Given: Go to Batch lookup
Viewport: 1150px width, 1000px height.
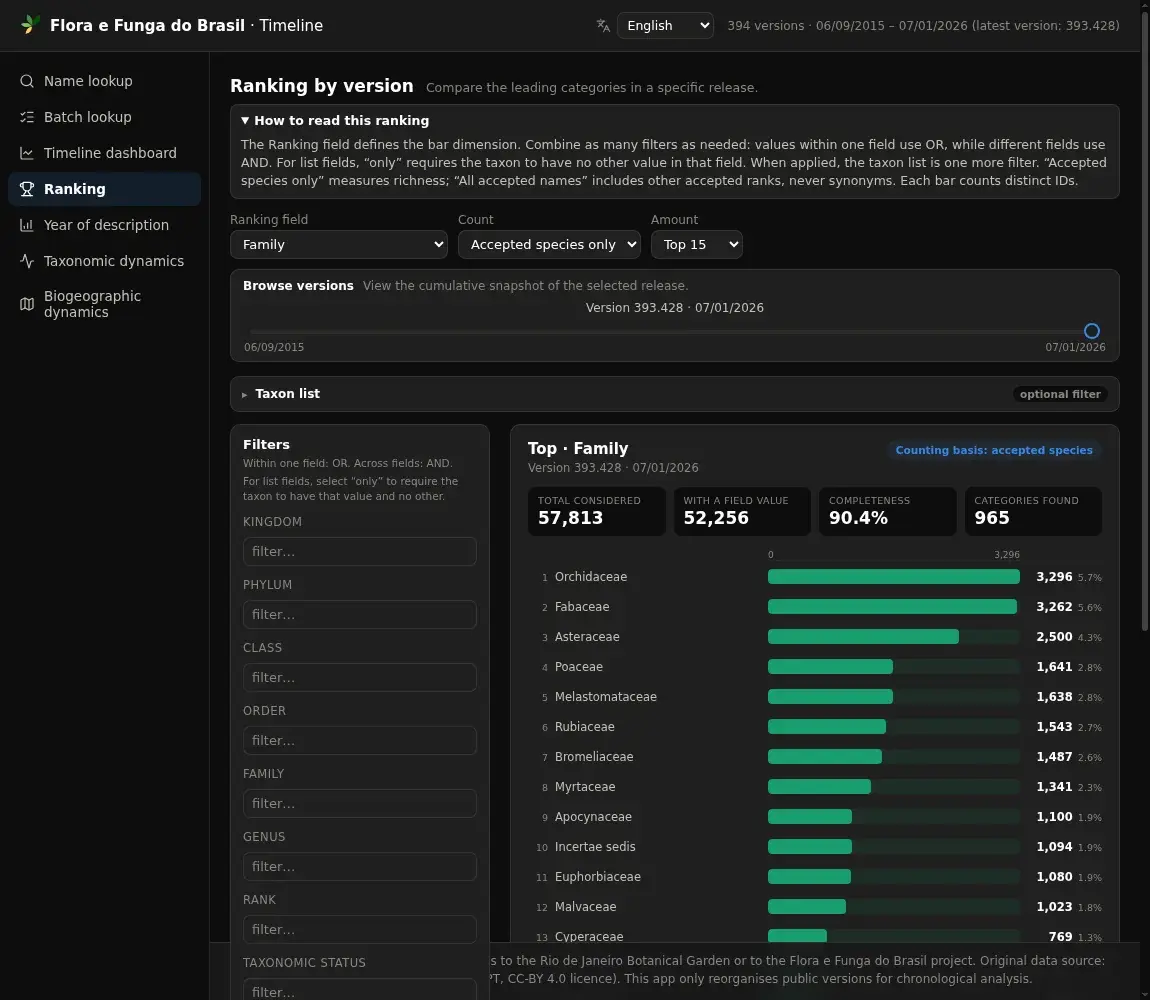Looking at the screenshot, I should pyautogui.click(x=104, y=117).
